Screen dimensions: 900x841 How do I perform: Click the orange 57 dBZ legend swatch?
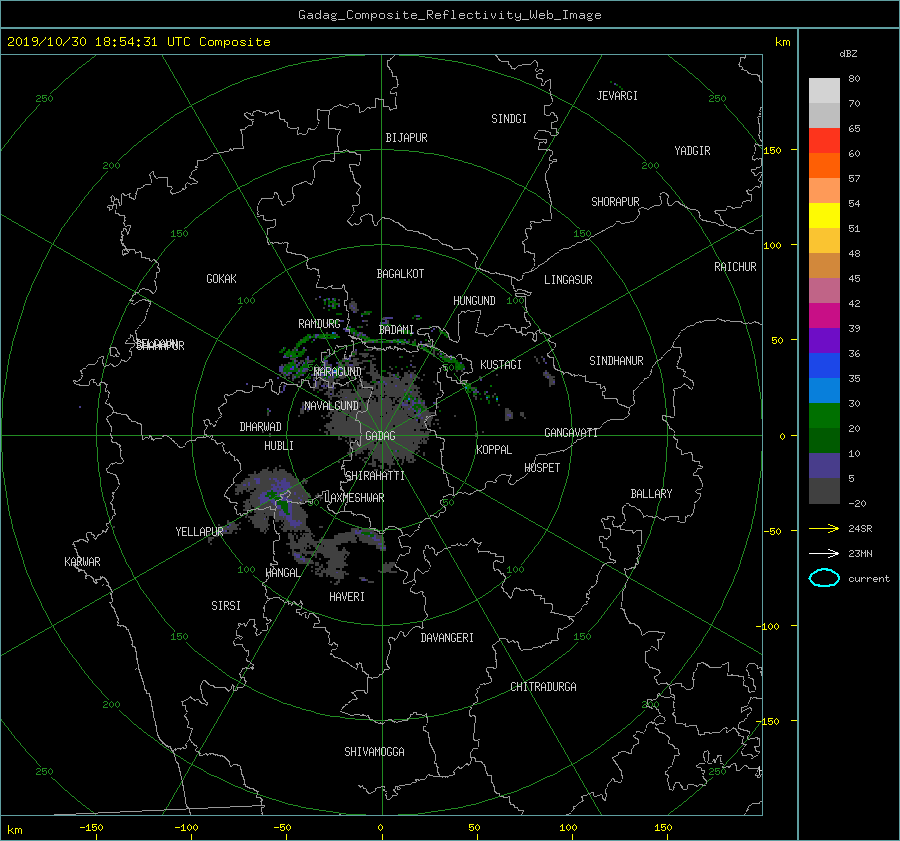click(x=824, y=166)
